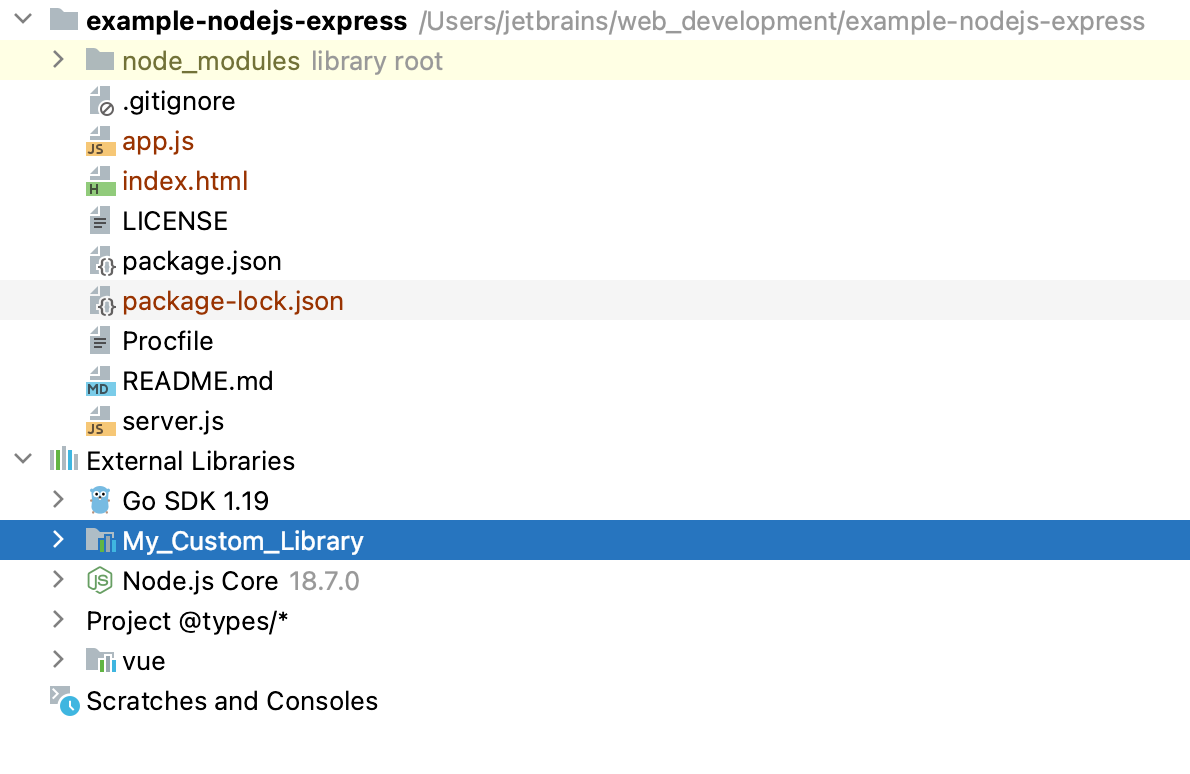The image size is (1190, 774).
Task: Collapse the External Libraries node
Action: click(x=22, y=460)
